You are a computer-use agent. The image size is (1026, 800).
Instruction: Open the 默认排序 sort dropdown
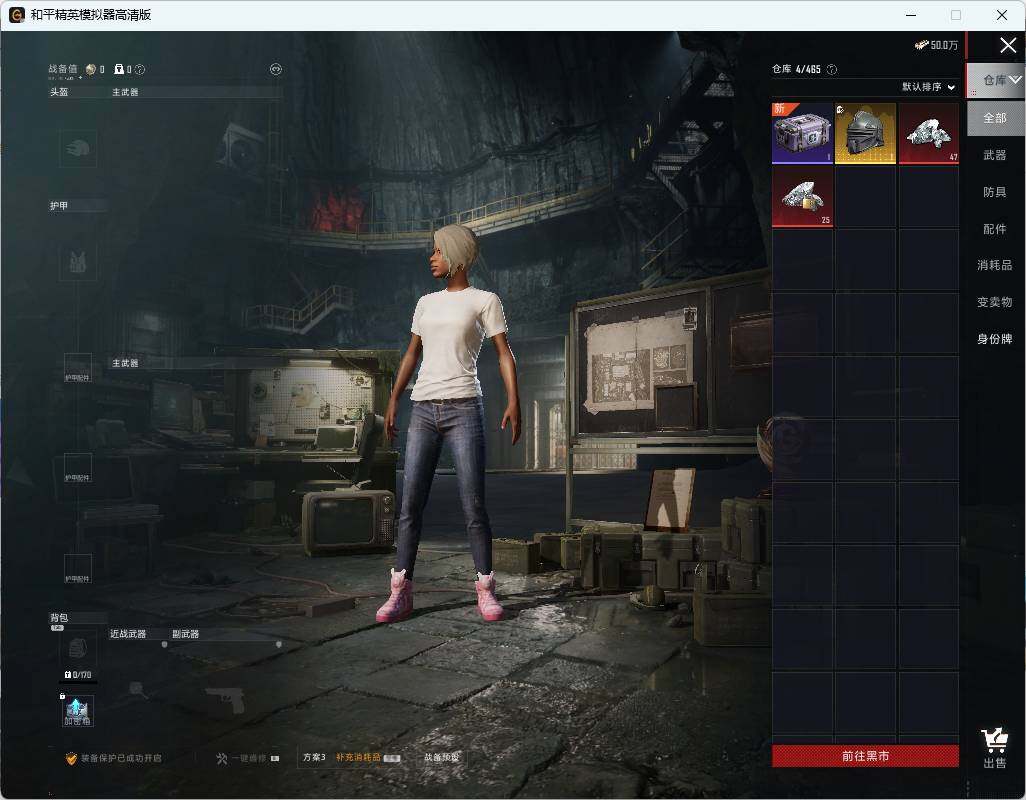(x=929, y=86)
